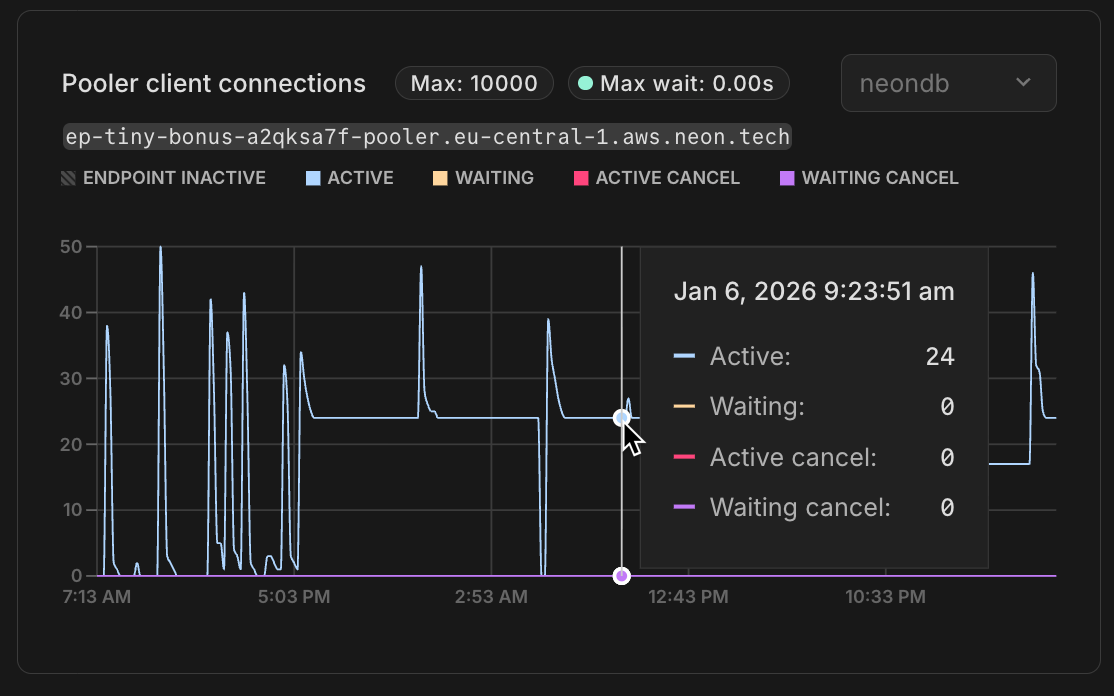This screenshot has height=696, width=1114.
Task: Hide the ACTIVE CANCEL series from the legend
Action: click(657, 177)
